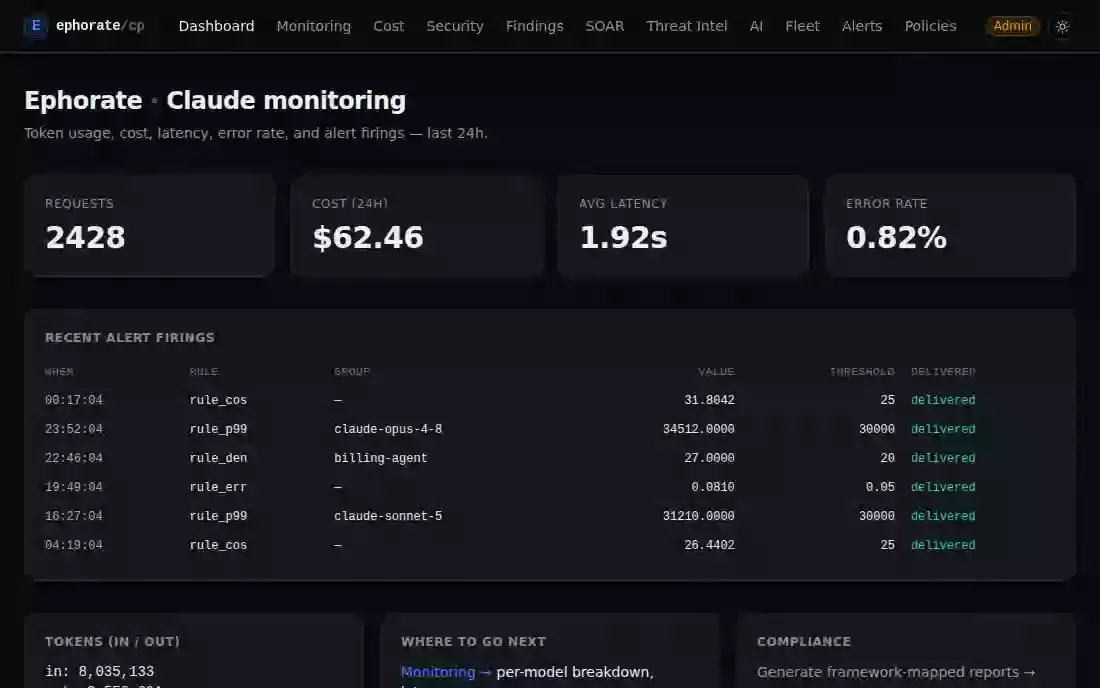Click the THRESHOLD column header
1100x688 pixels.
(862, 372)
